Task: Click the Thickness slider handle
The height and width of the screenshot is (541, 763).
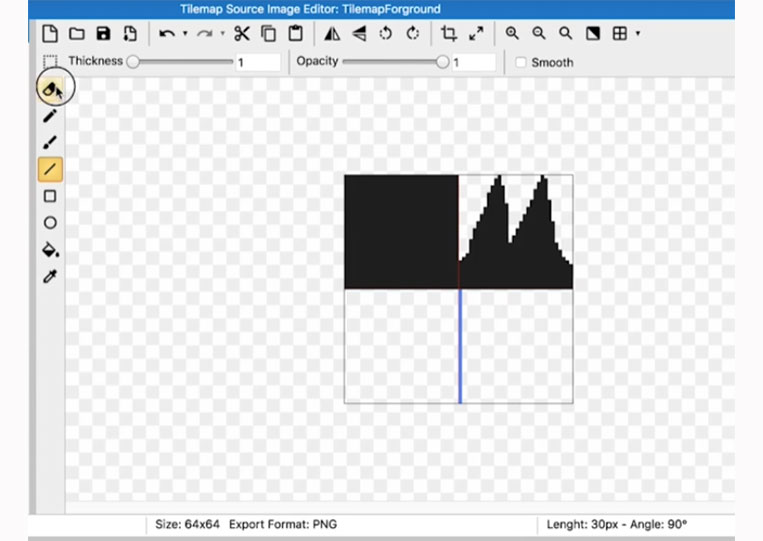Action: point(133,62)
